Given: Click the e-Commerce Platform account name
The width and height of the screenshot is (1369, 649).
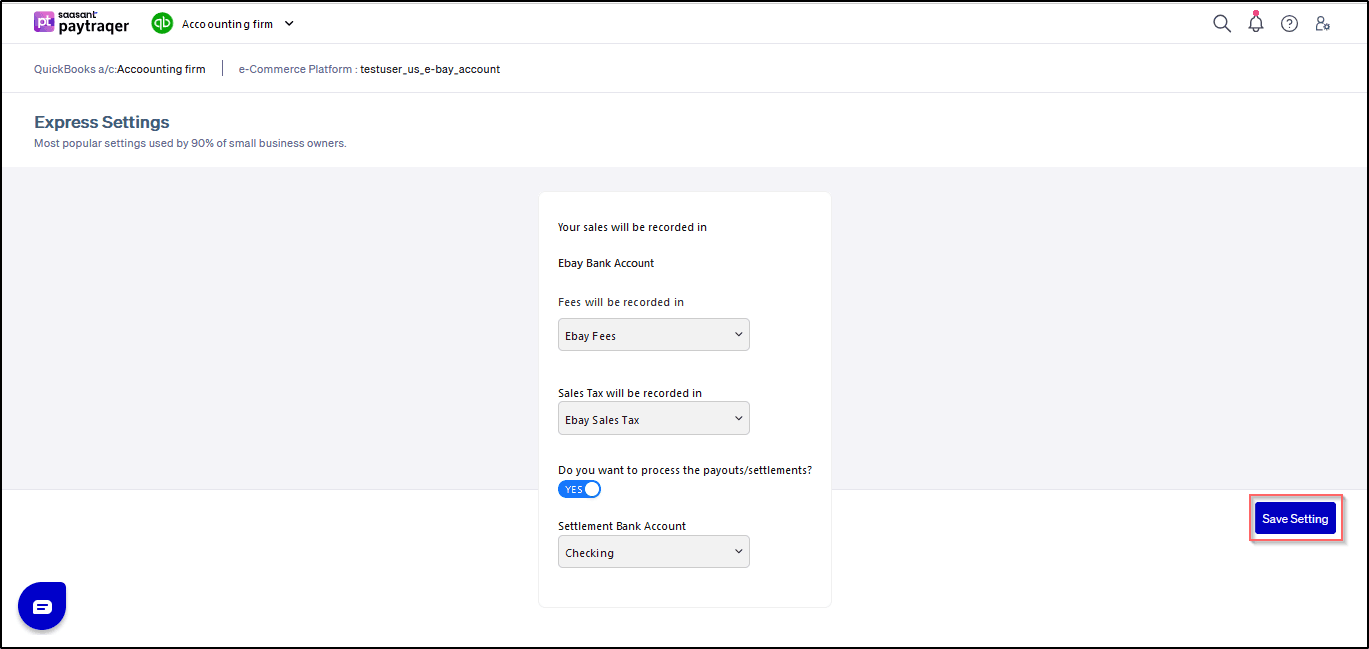Looking at the screenshot, I should tap(429, 69).
